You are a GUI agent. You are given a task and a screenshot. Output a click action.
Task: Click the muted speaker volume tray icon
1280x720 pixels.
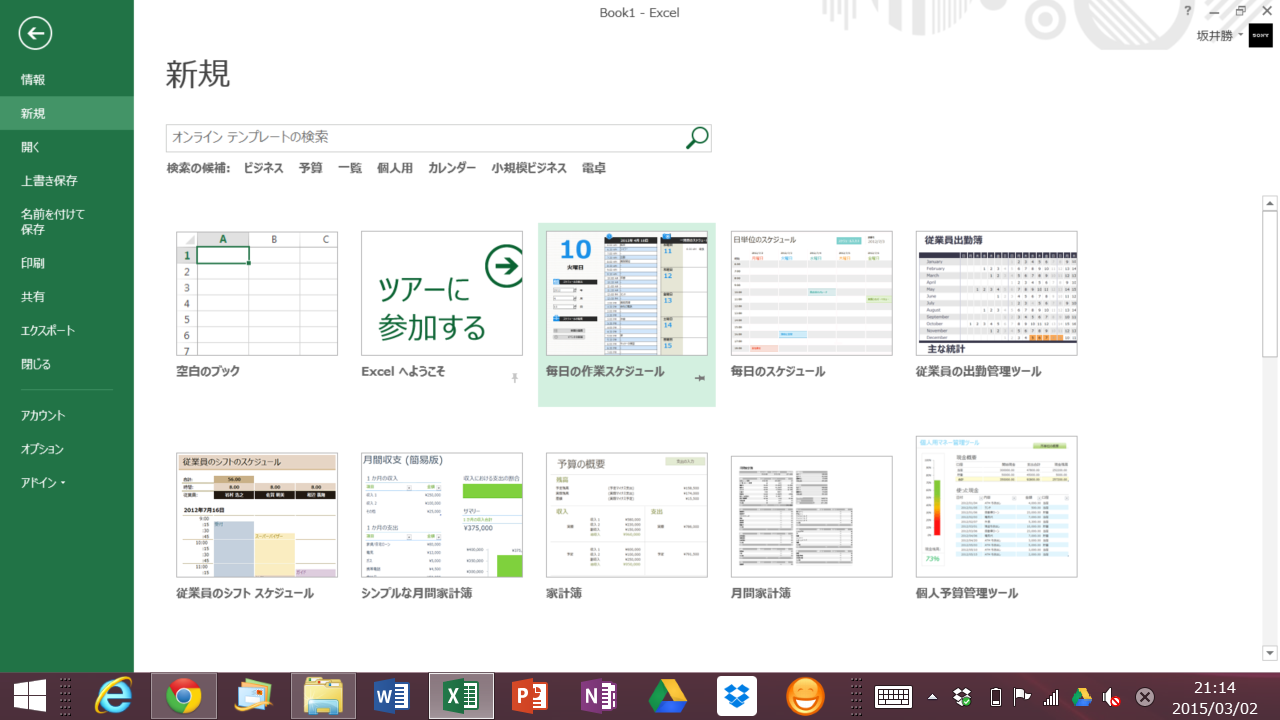click(1111, 697)
